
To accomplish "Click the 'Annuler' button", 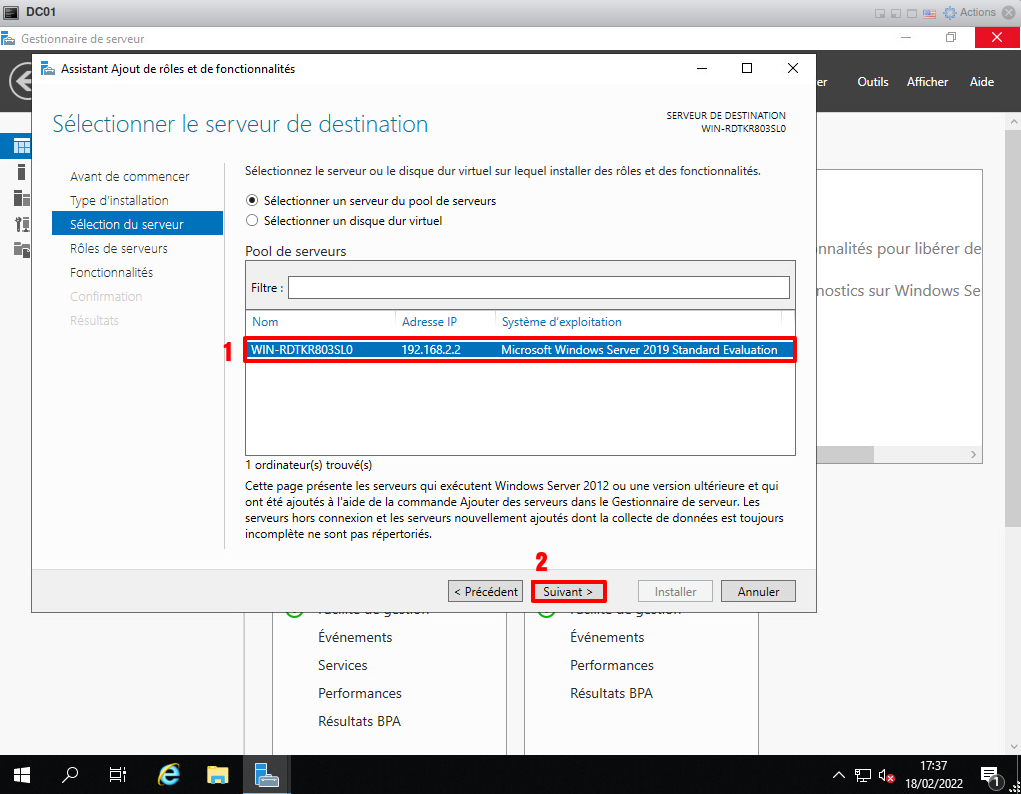I will click(x=758, y=591).
